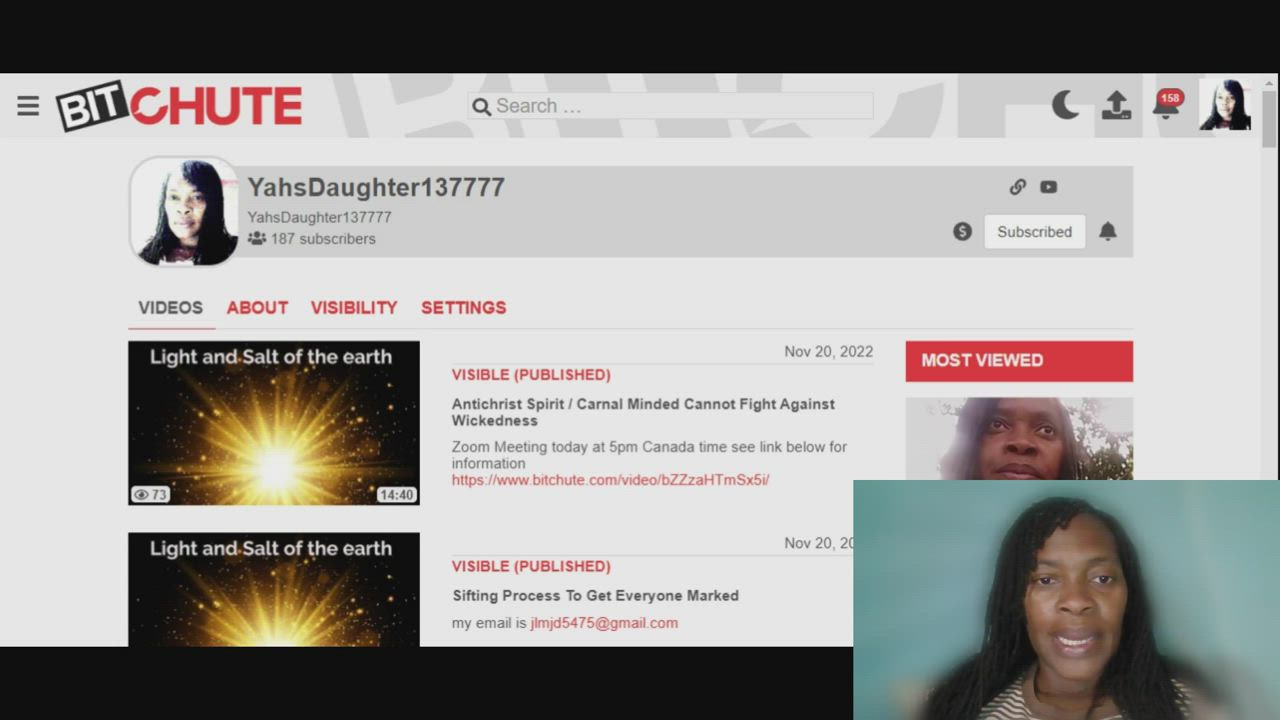Click in the Search input field
Image resolution: width=1280 pixels, height=720 pixels.
(680, 106)
